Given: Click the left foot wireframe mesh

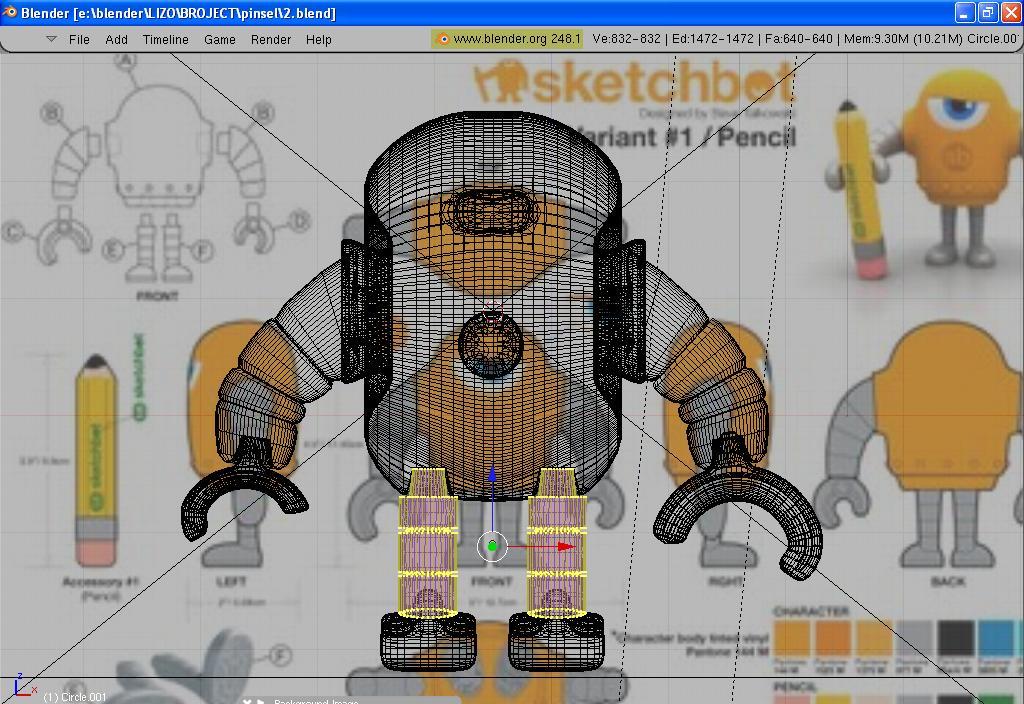Looking at the screenshot, I should (x=428, y=641).
